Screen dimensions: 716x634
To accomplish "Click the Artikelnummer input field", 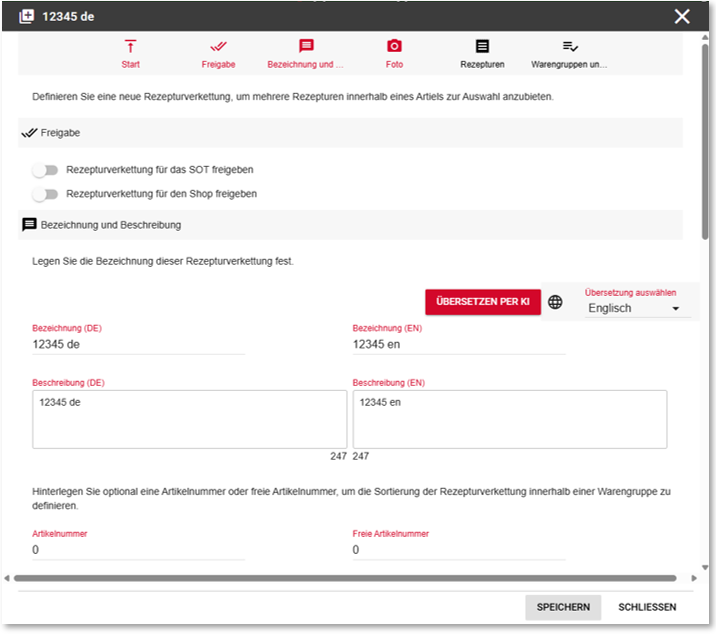I will pos(138,550).
